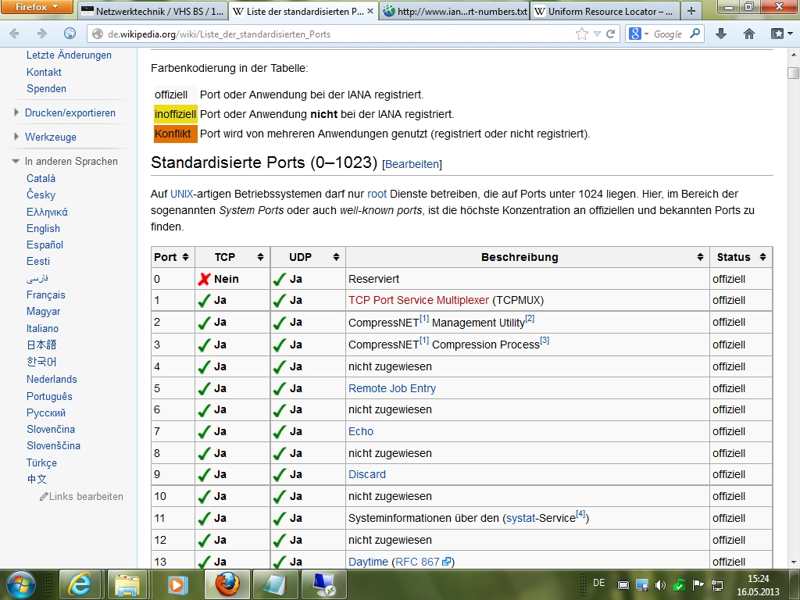Click Bearbeiten link next to Standardisierte Ports
This screenshot has width=800, height=600.
[412, 164]
